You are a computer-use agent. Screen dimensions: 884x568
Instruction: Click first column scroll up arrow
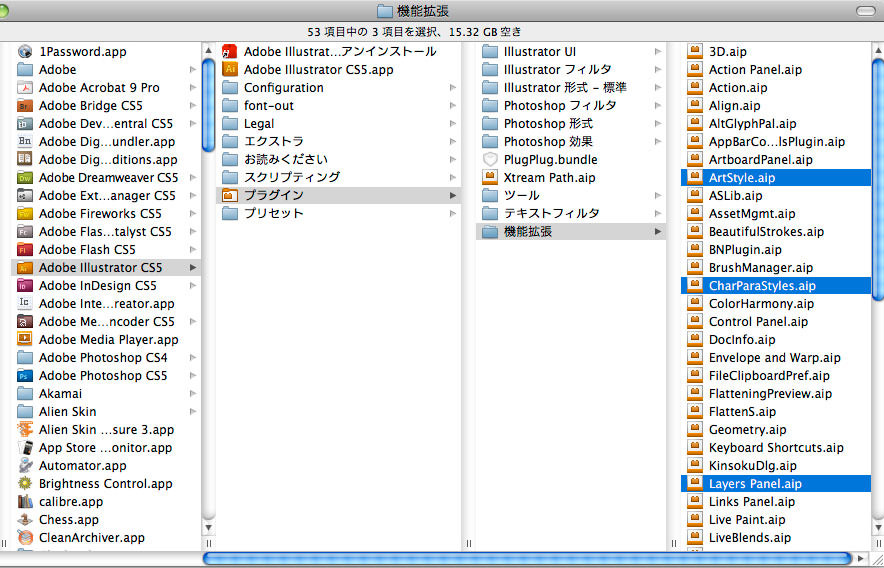pyautogui.click(x=208, y=50)
